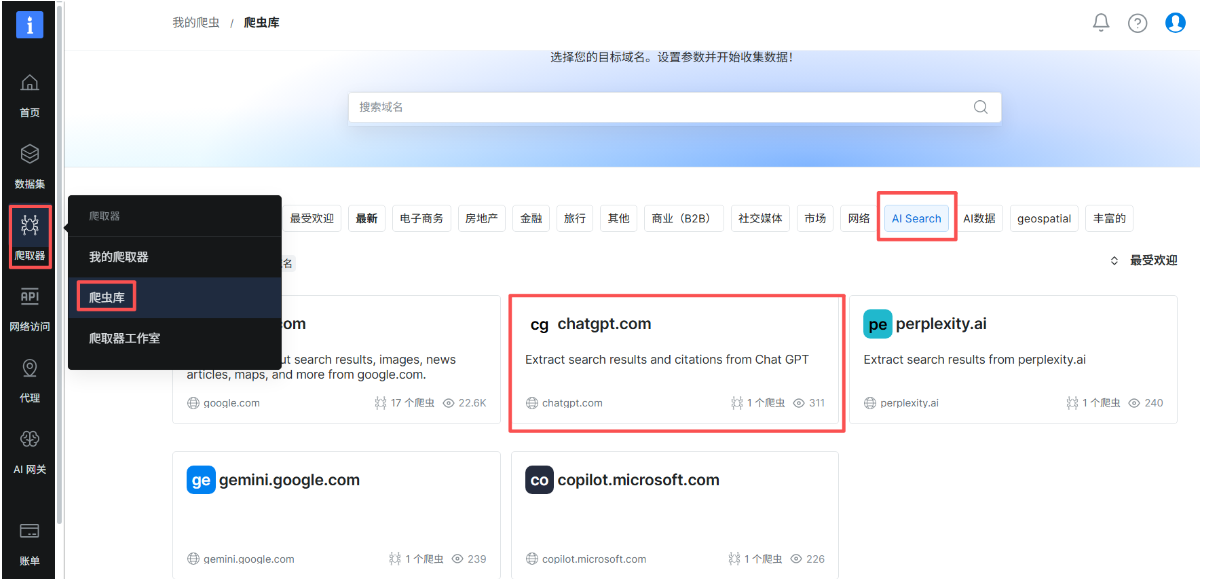Screen dimensions: 1205x584
Task: Go to 我的爬虫 breadcrumb
Action: (x=196, y=22)
